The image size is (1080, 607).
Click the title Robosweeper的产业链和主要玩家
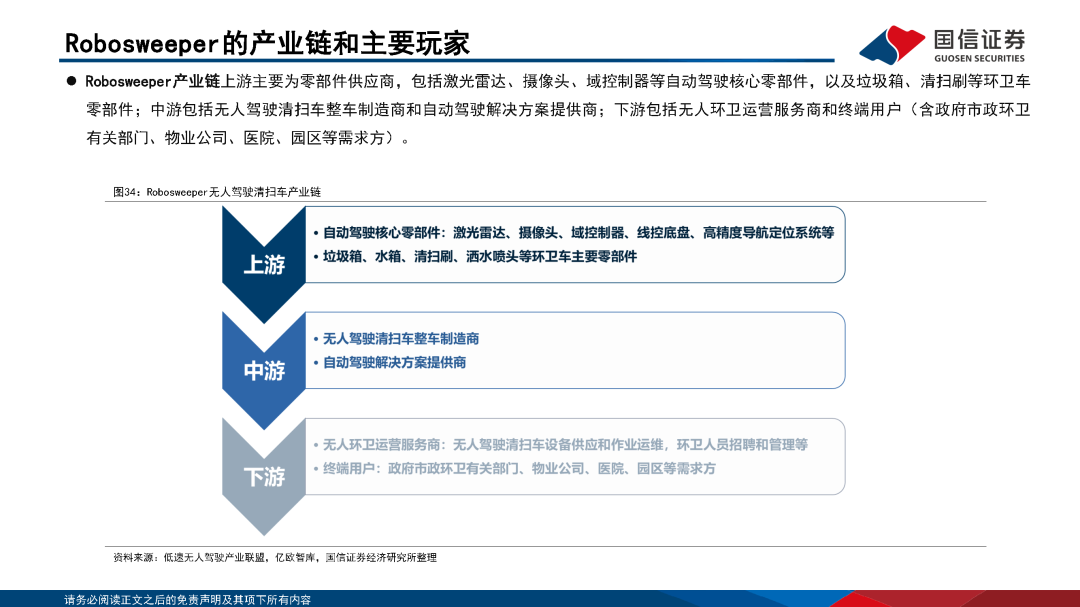[267, 43]
